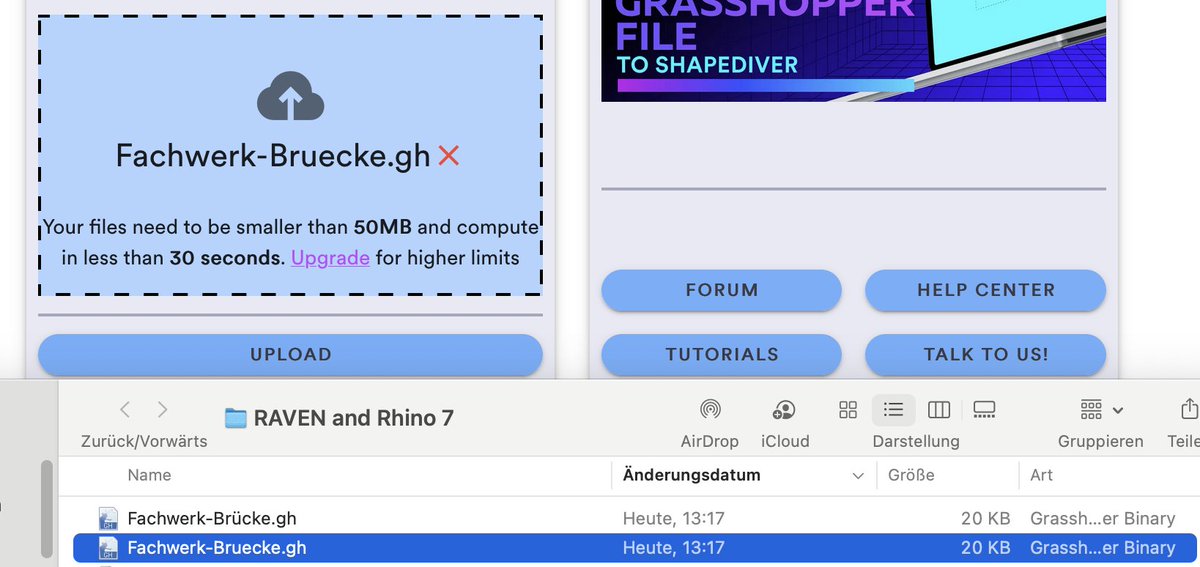Open the FORUM button
The width and height of the screenshot is (1200, 567).
tap(721, 290)
